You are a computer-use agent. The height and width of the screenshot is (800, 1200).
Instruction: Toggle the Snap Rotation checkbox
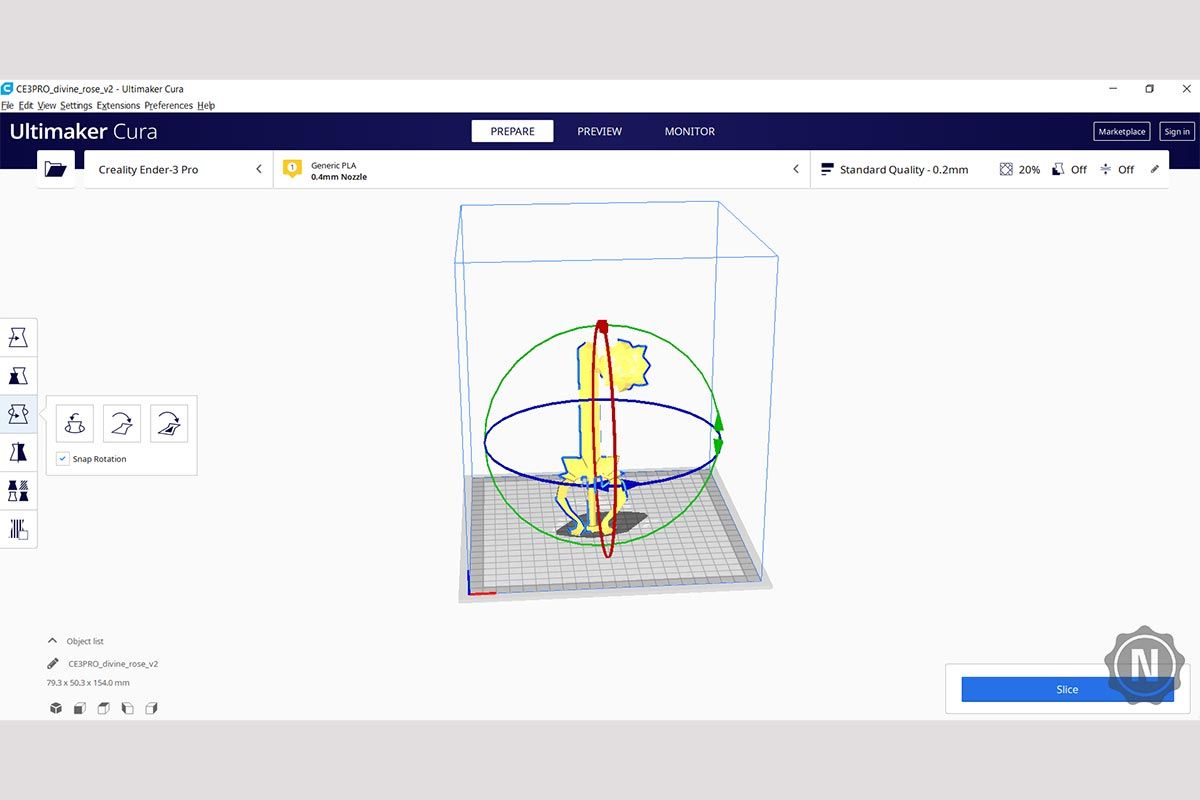click(63, 459)
